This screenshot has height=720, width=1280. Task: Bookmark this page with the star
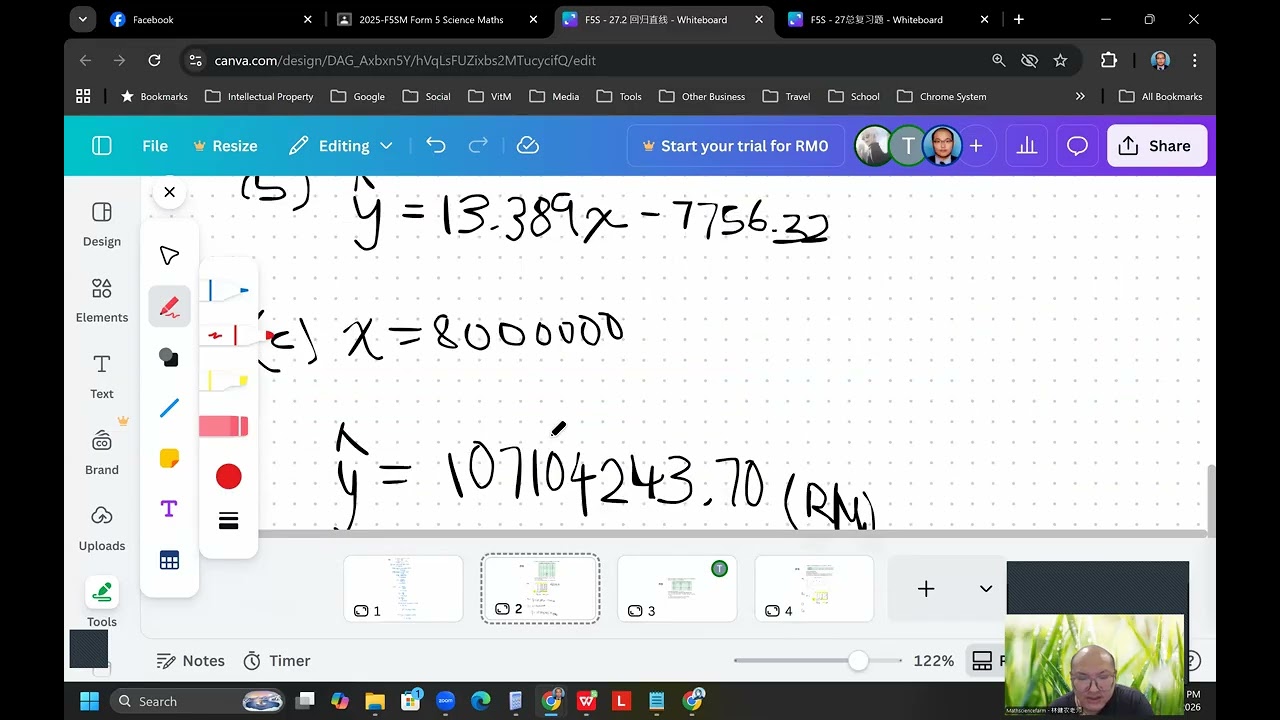click(1060, 60)
